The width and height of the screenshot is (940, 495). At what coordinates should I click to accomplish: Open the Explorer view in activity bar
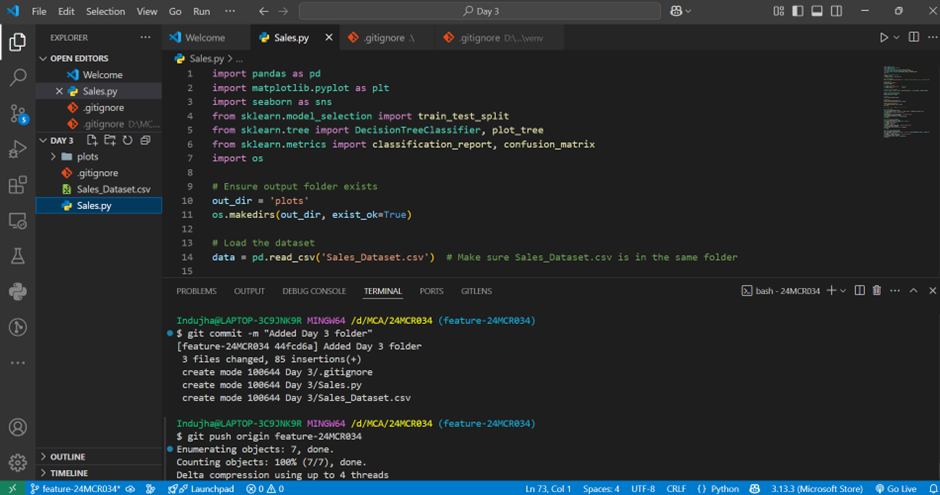(18, 42)
